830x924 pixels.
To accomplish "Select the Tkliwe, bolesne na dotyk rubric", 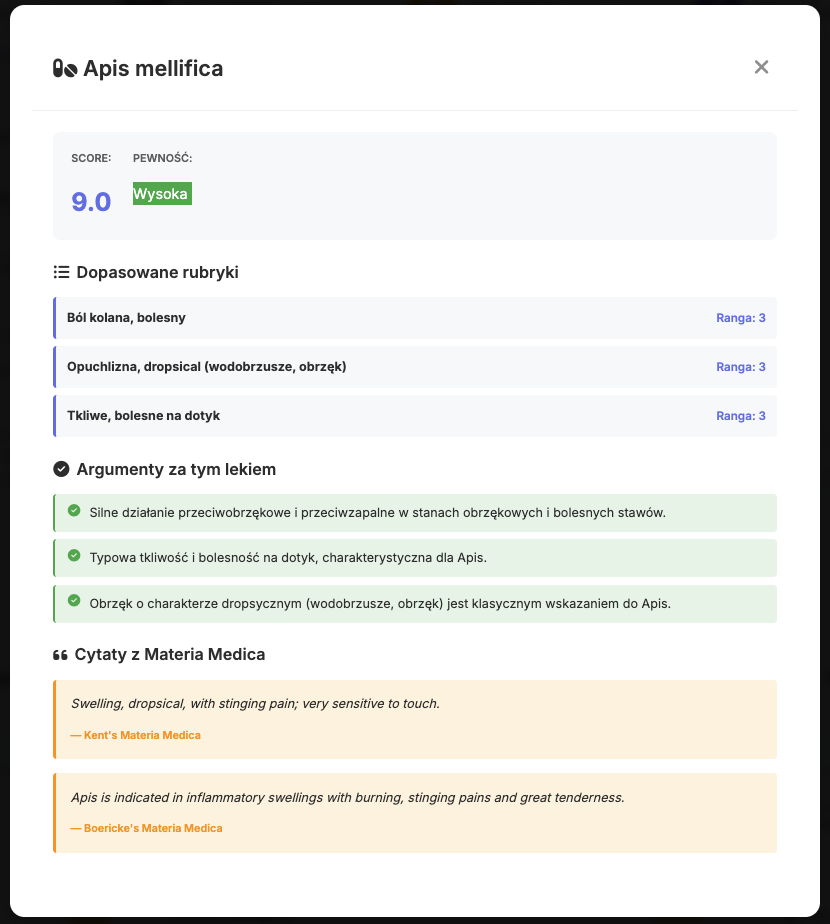I will pyautogui.click(x=143, y=416).
